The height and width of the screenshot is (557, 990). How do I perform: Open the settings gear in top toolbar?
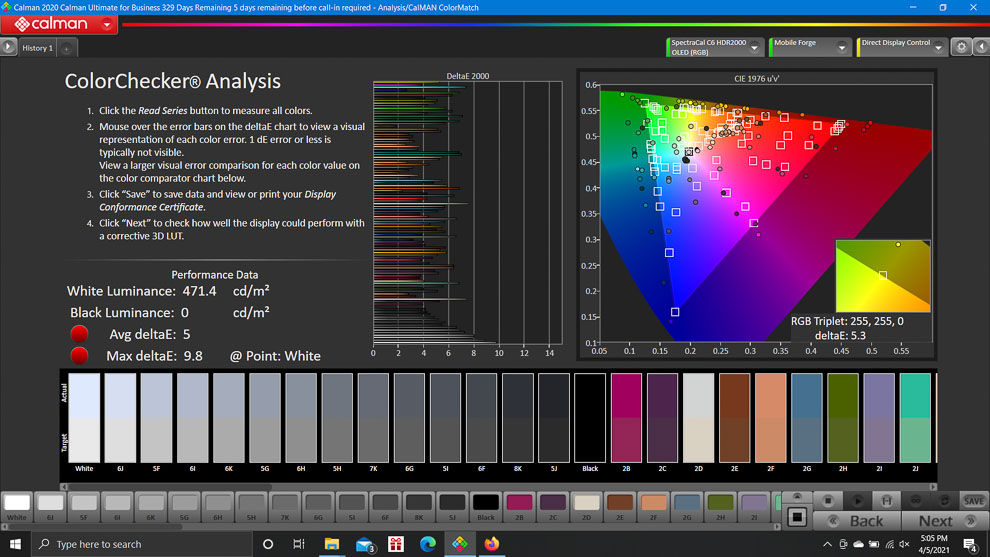[x=961, y=47]
